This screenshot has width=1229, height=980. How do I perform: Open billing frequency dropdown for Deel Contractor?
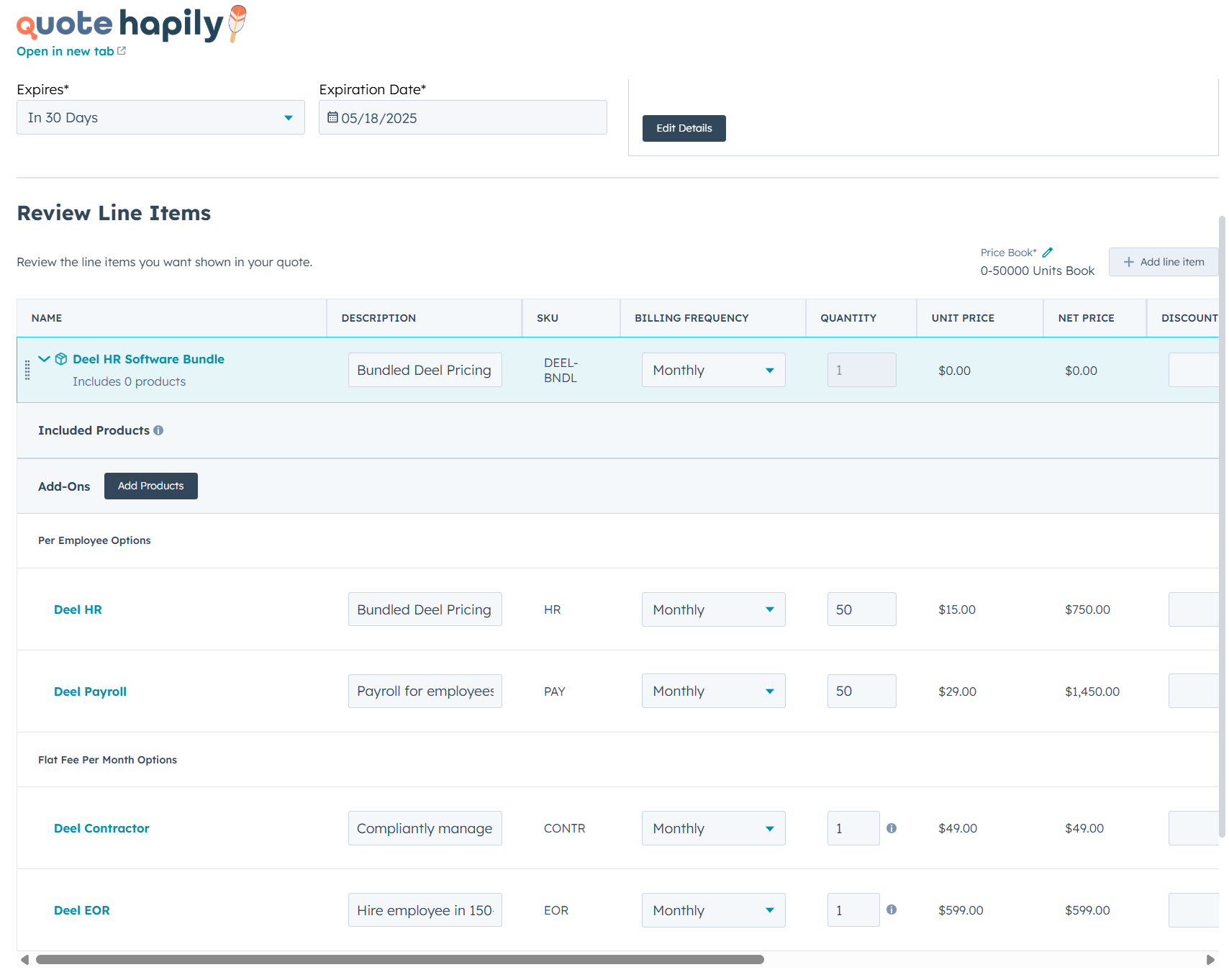pyautogui.click(x=713, y=828)
